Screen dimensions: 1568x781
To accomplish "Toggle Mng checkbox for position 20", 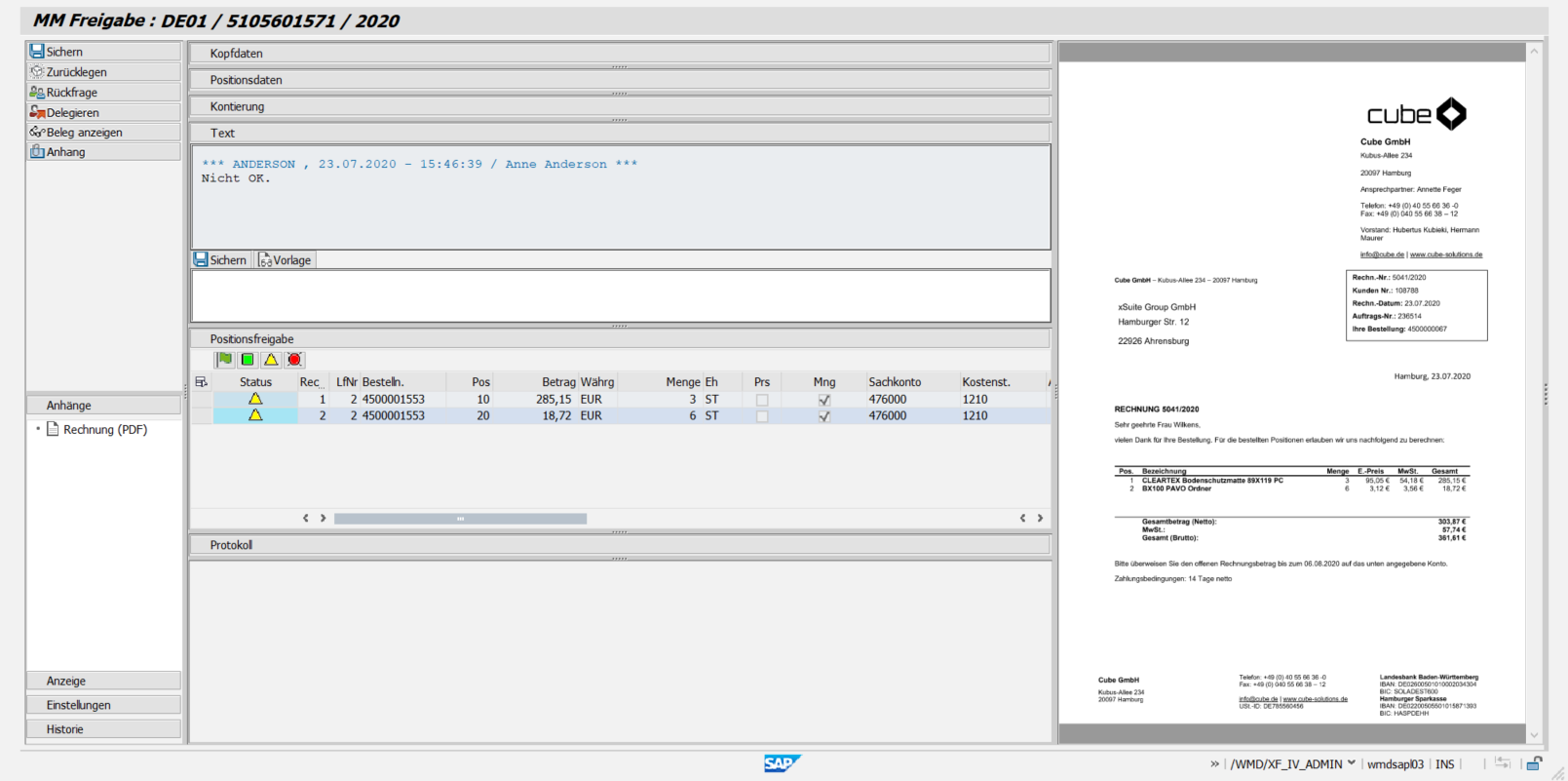I will click(824, 416).
